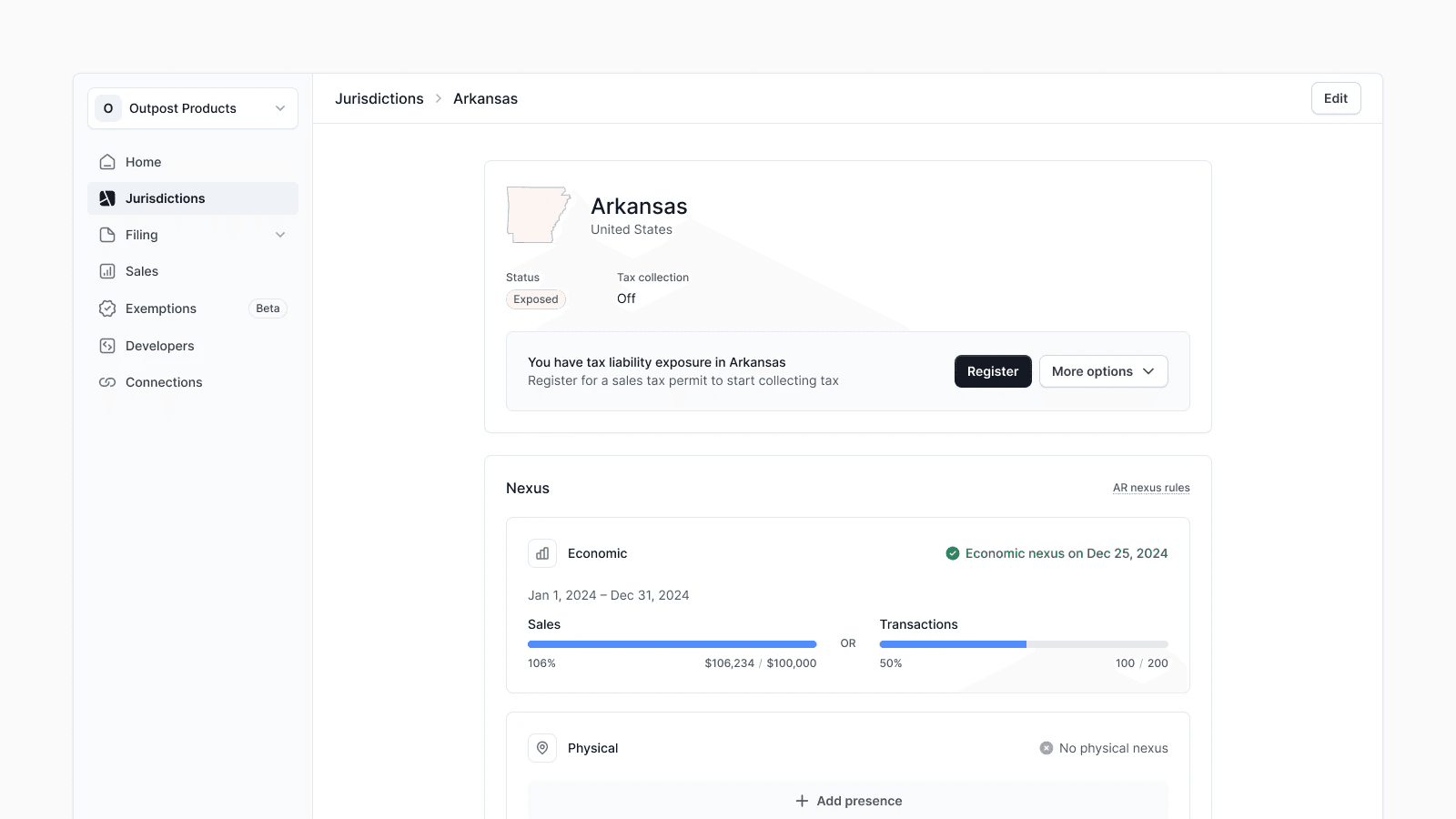Click the Beta badge next to Exemptions
The image size is (1456, 819).
268,308
